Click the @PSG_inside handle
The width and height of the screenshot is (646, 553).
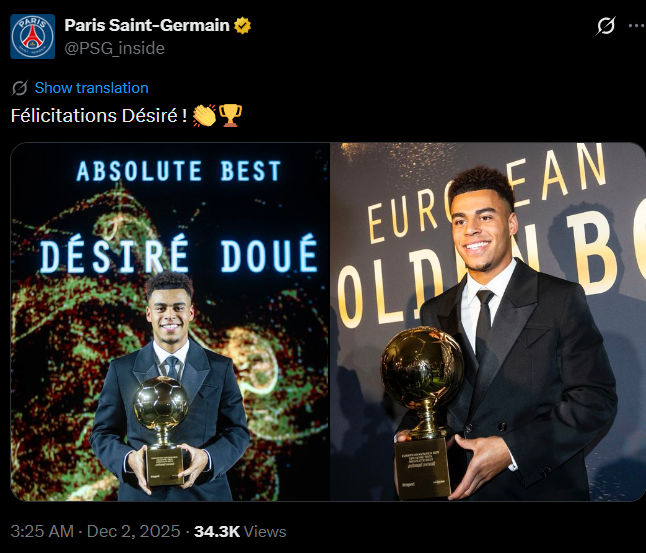coord(115,48)
